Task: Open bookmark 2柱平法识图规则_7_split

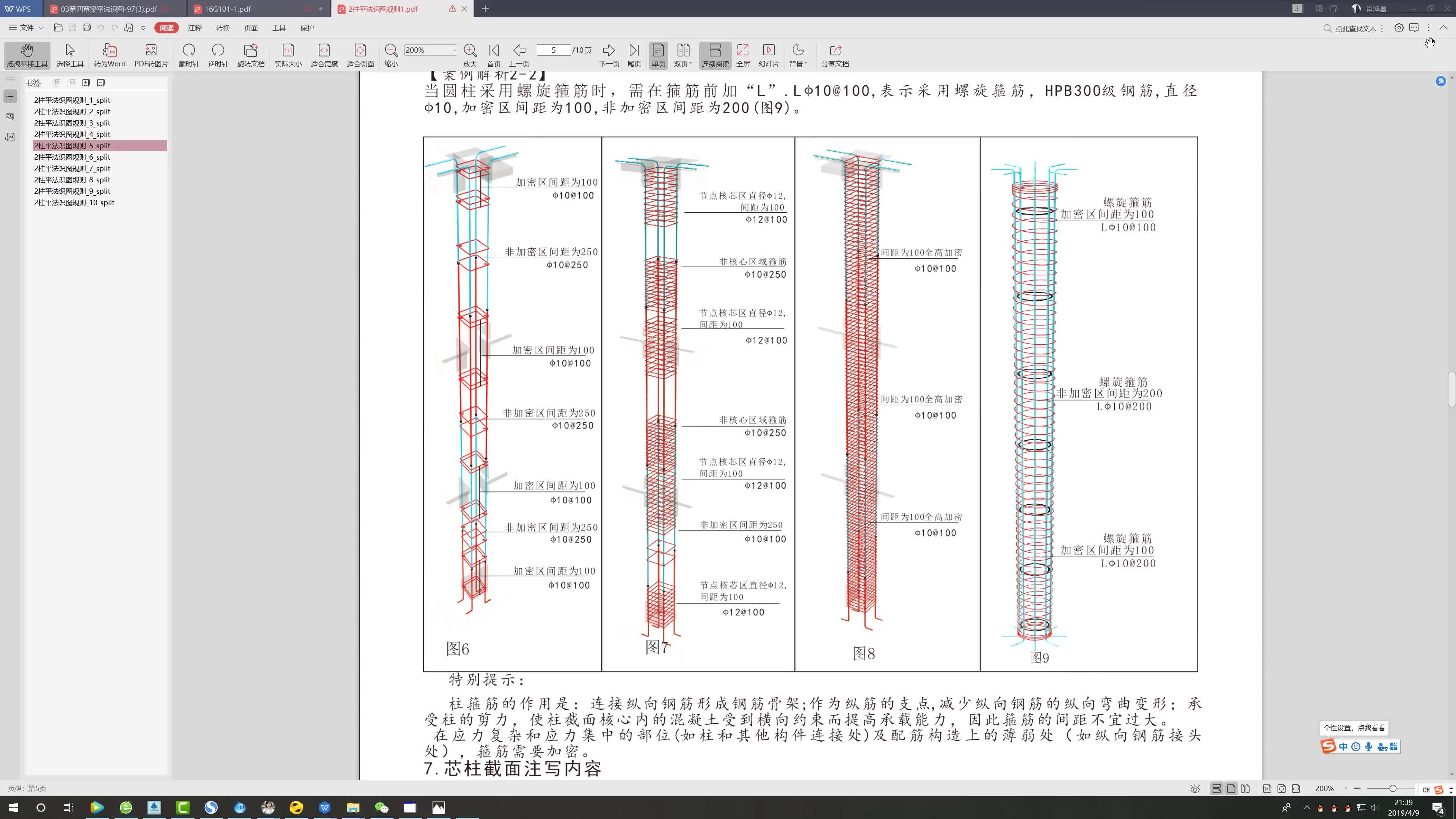Action: click(x=72, y=168)
